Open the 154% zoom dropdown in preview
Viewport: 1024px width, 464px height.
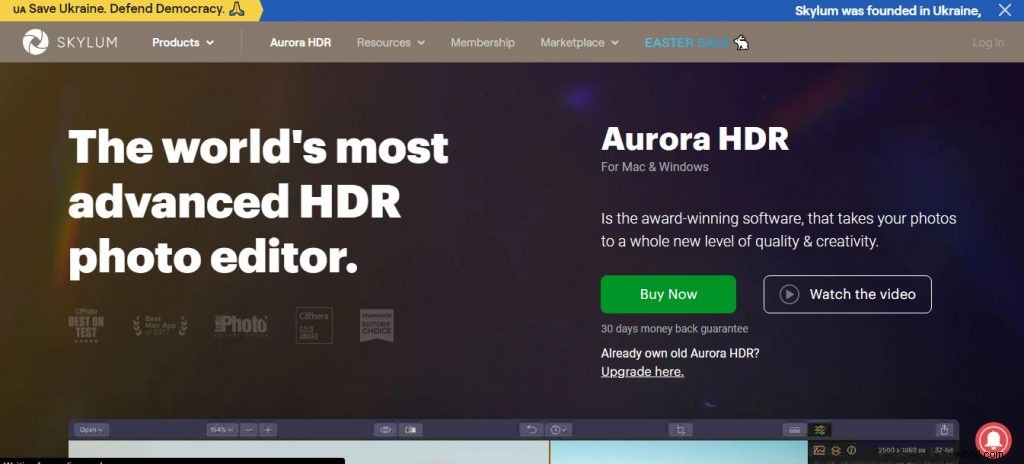pyautogui.click(x=221, y=429)
